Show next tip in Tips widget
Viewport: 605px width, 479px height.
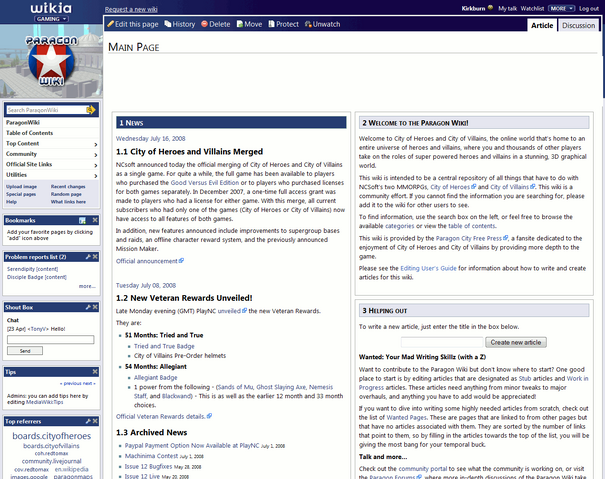pos(89,383)
